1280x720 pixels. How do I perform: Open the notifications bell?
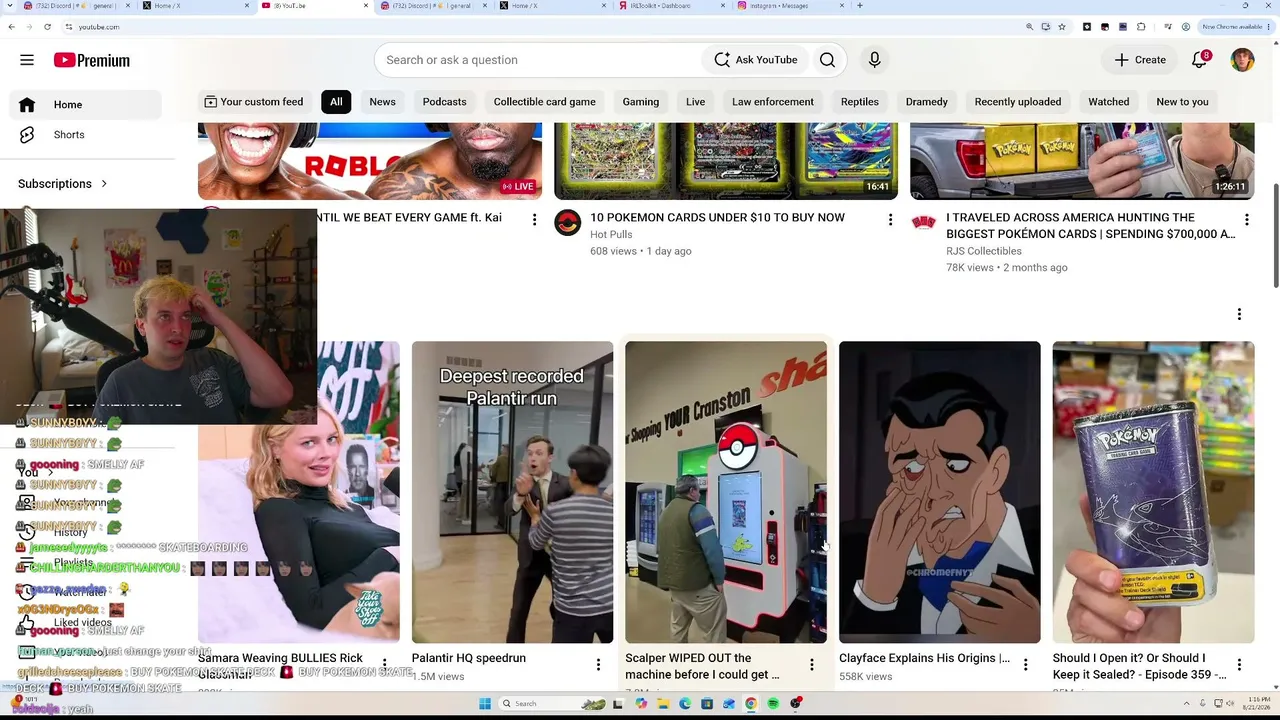click(1199, 60)
